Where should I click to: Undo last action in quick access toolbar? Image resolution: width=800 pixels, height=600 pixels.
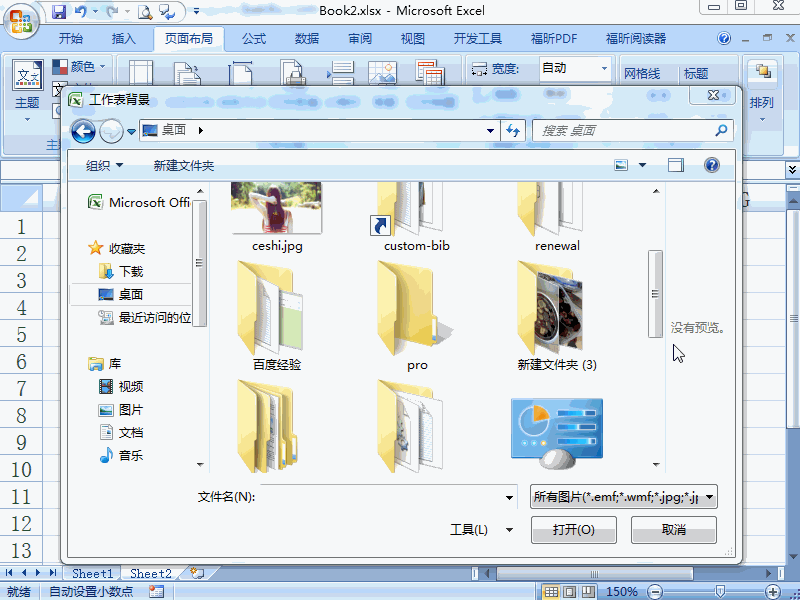pos(81,11)
